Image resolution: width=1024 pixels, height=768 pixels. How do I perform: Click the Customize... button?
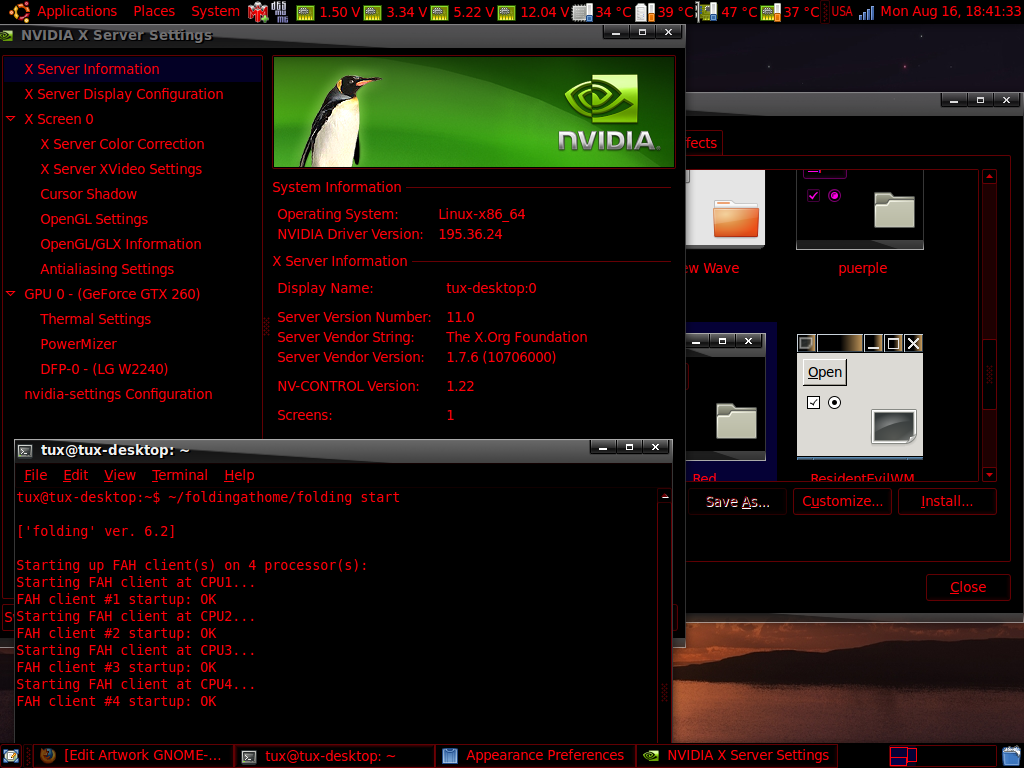coord(842,502)
